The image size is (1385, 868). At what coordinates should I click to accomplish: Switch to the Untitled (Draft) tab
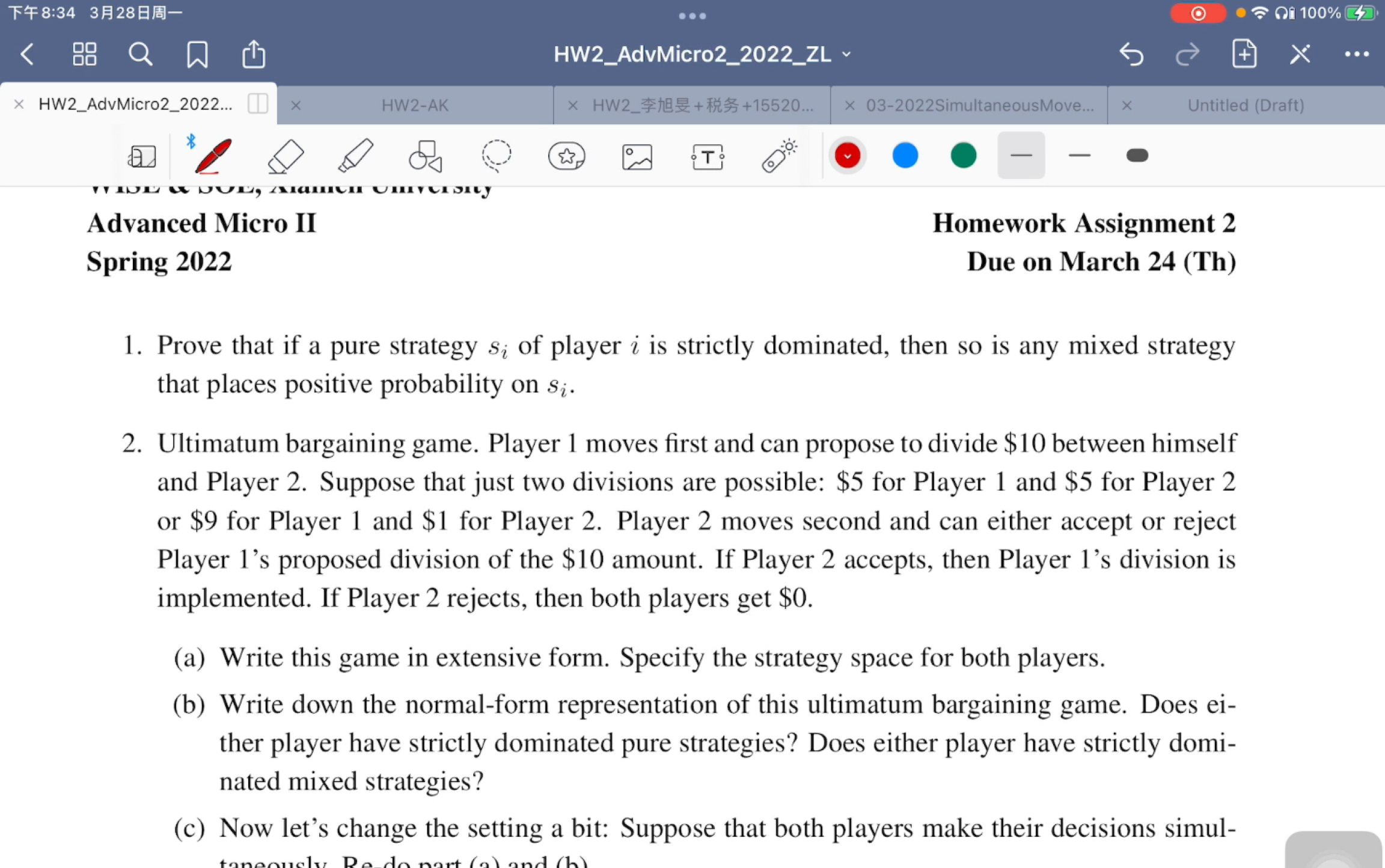(x=1246, y=105)
